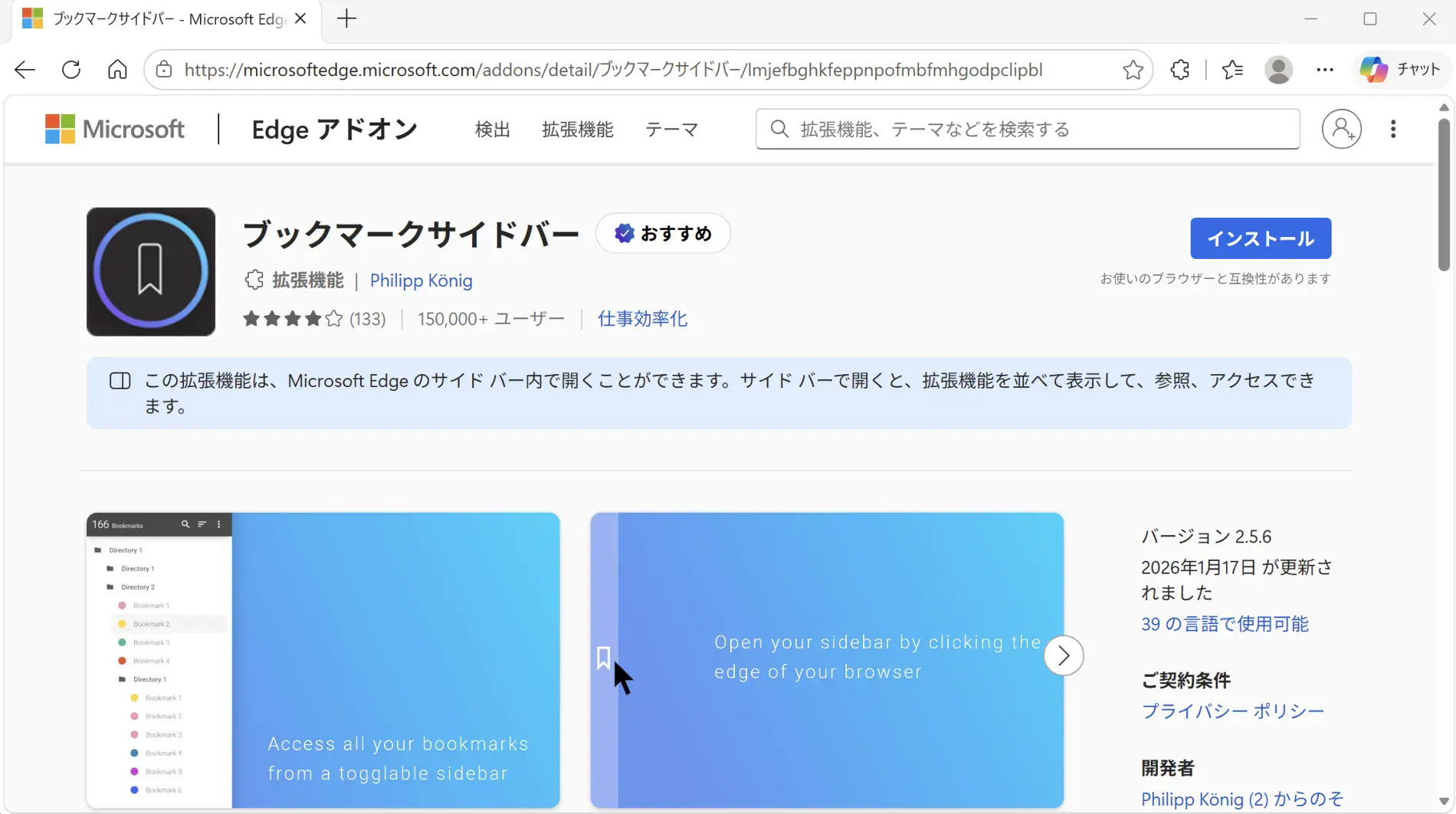Click the star rating for the extension
This screenshot has height=814, width=1456.
click(293, 319)
